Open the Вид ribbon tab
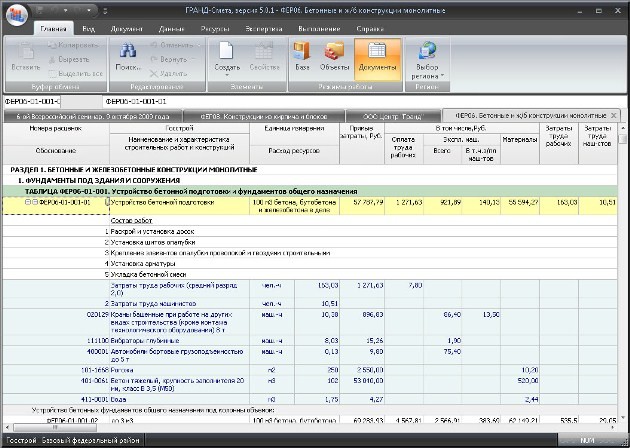The width and height of the screenshot is (630, 448). click(88, 29)
